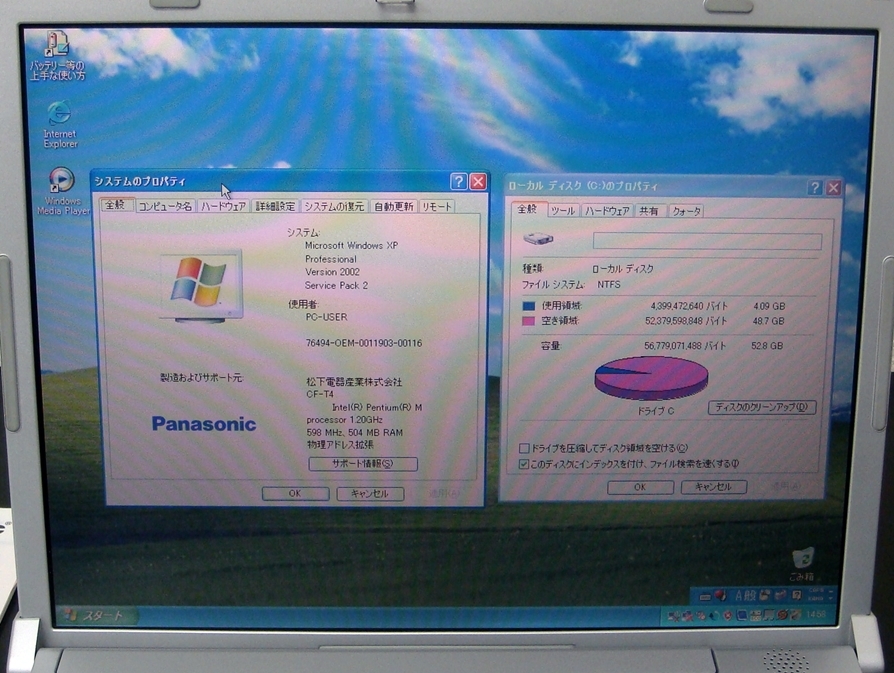Open the システムの復元 tab
The height and width of the screenshot is (673, 894).
[334, 206]
